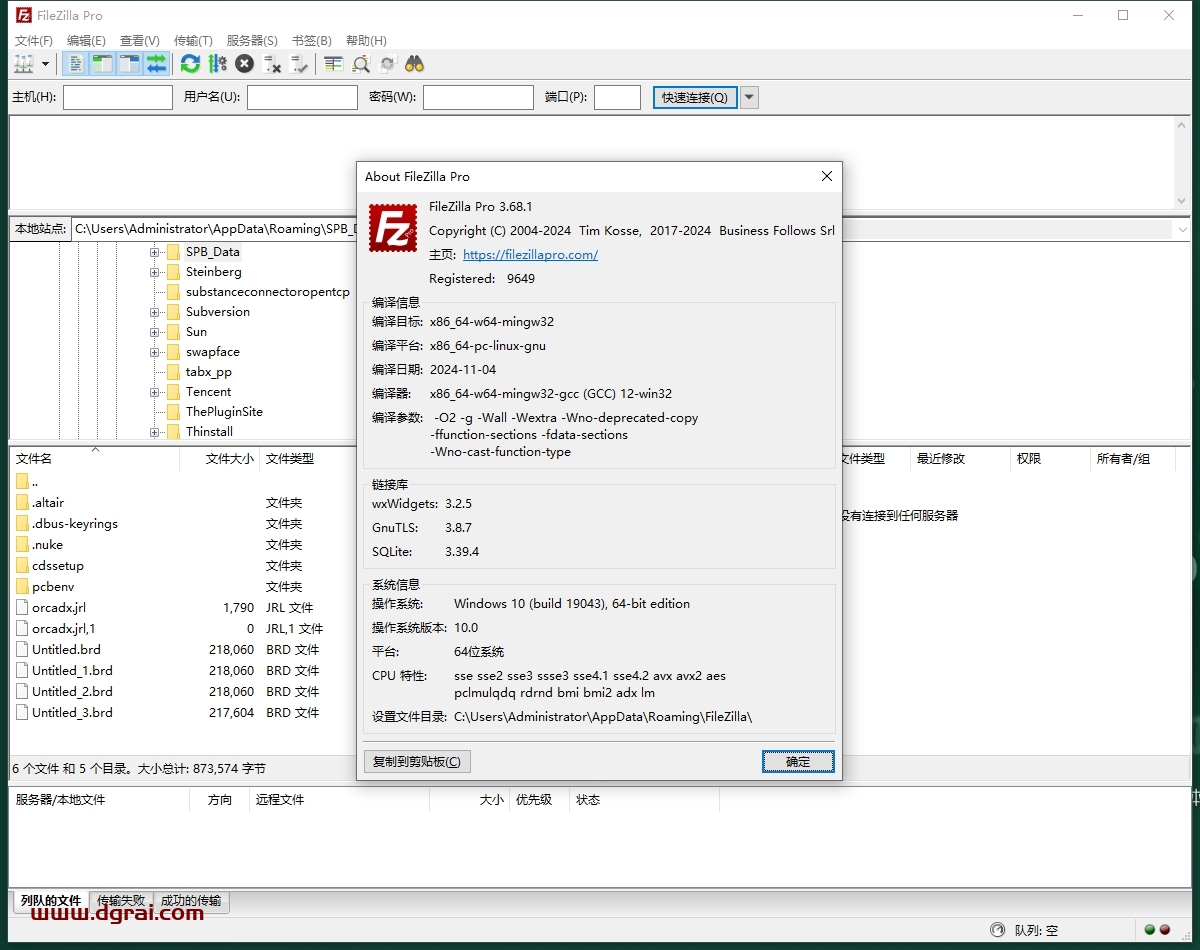This screenshot has width=1200, height=950.
Task: Click the 复制到剪贴板(C) button
Action: click(417, 762)
